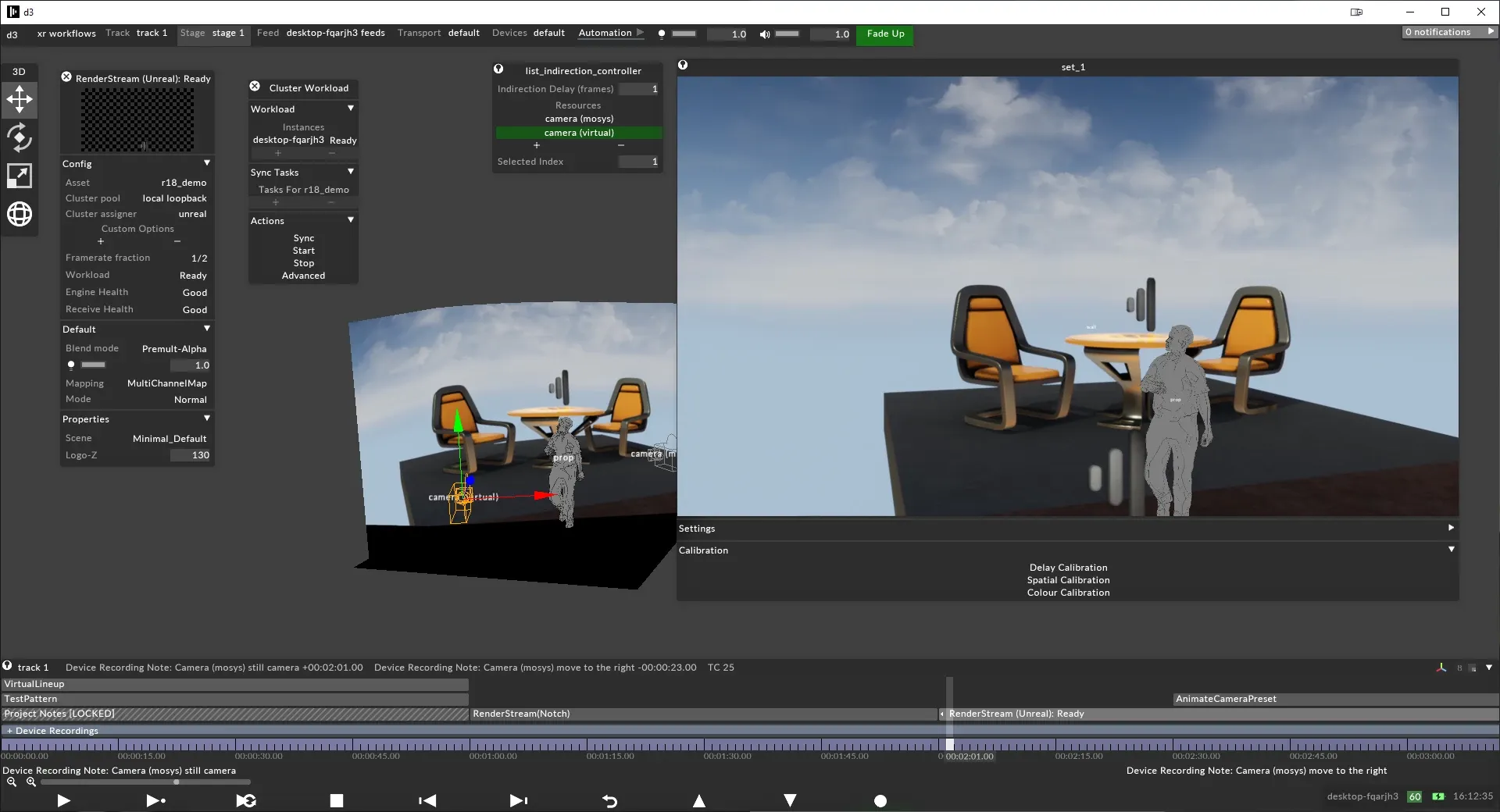Toggle the track 1 enable dot
Image resolution: width=1500 pixels, height=812 pixels.
(x=6, y=667)
